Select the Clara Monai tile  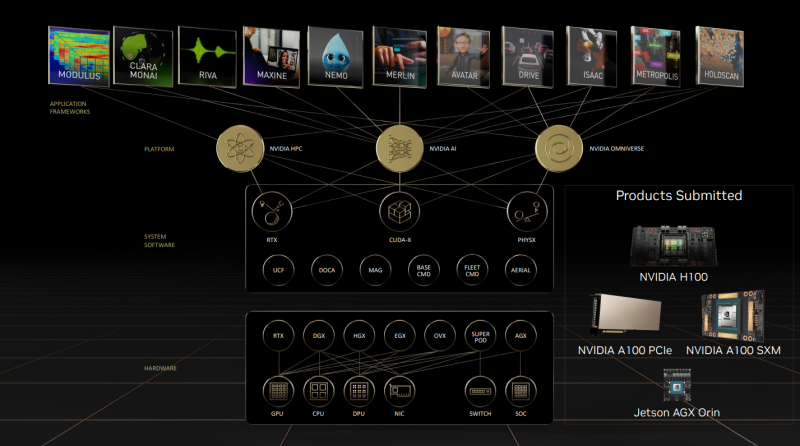coord(143,56)
